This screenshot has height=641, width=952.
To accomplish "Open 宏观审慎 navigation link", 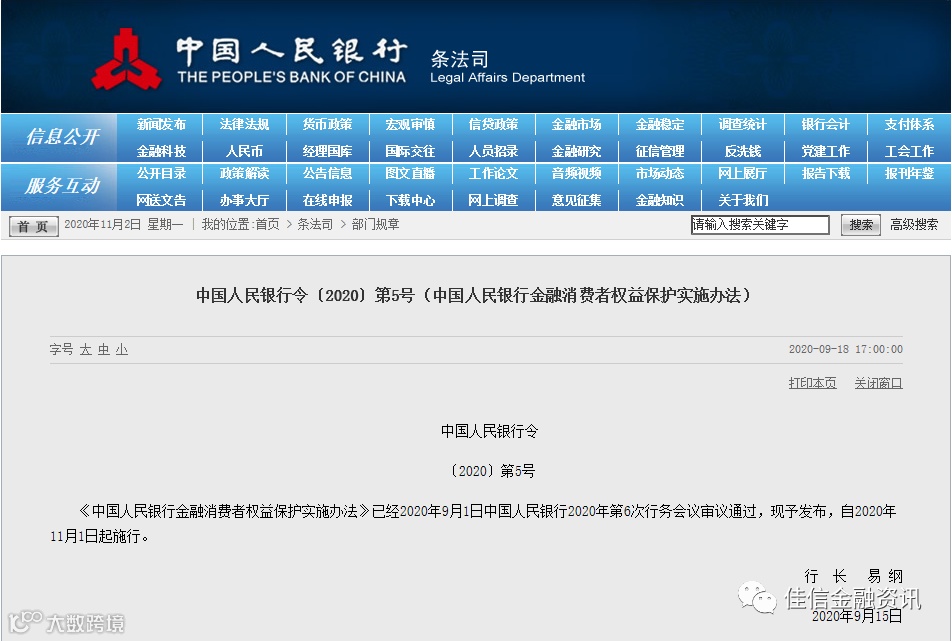I will point(410,124).
